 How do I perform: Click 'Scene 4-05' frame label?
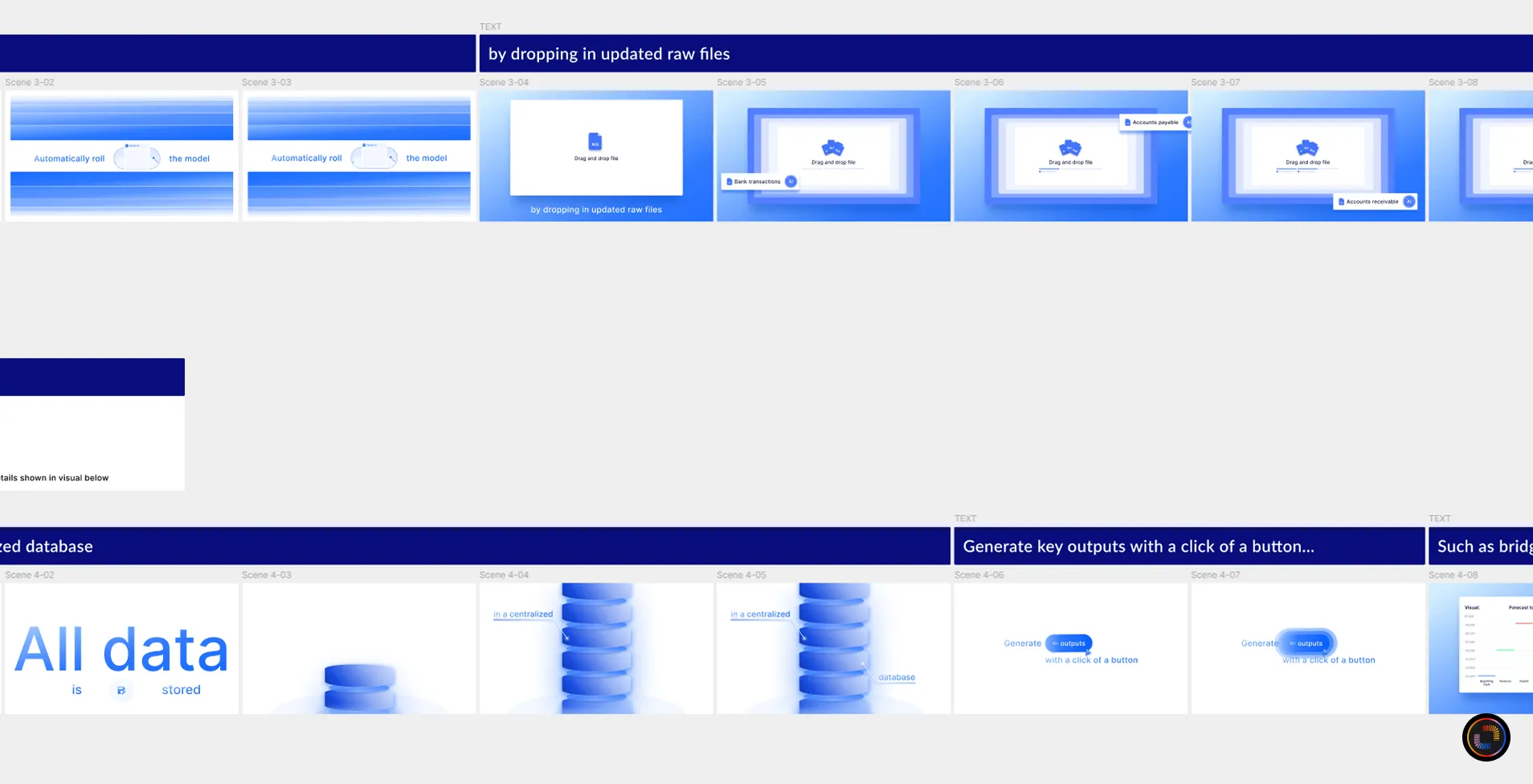click(x=742, y=575)
